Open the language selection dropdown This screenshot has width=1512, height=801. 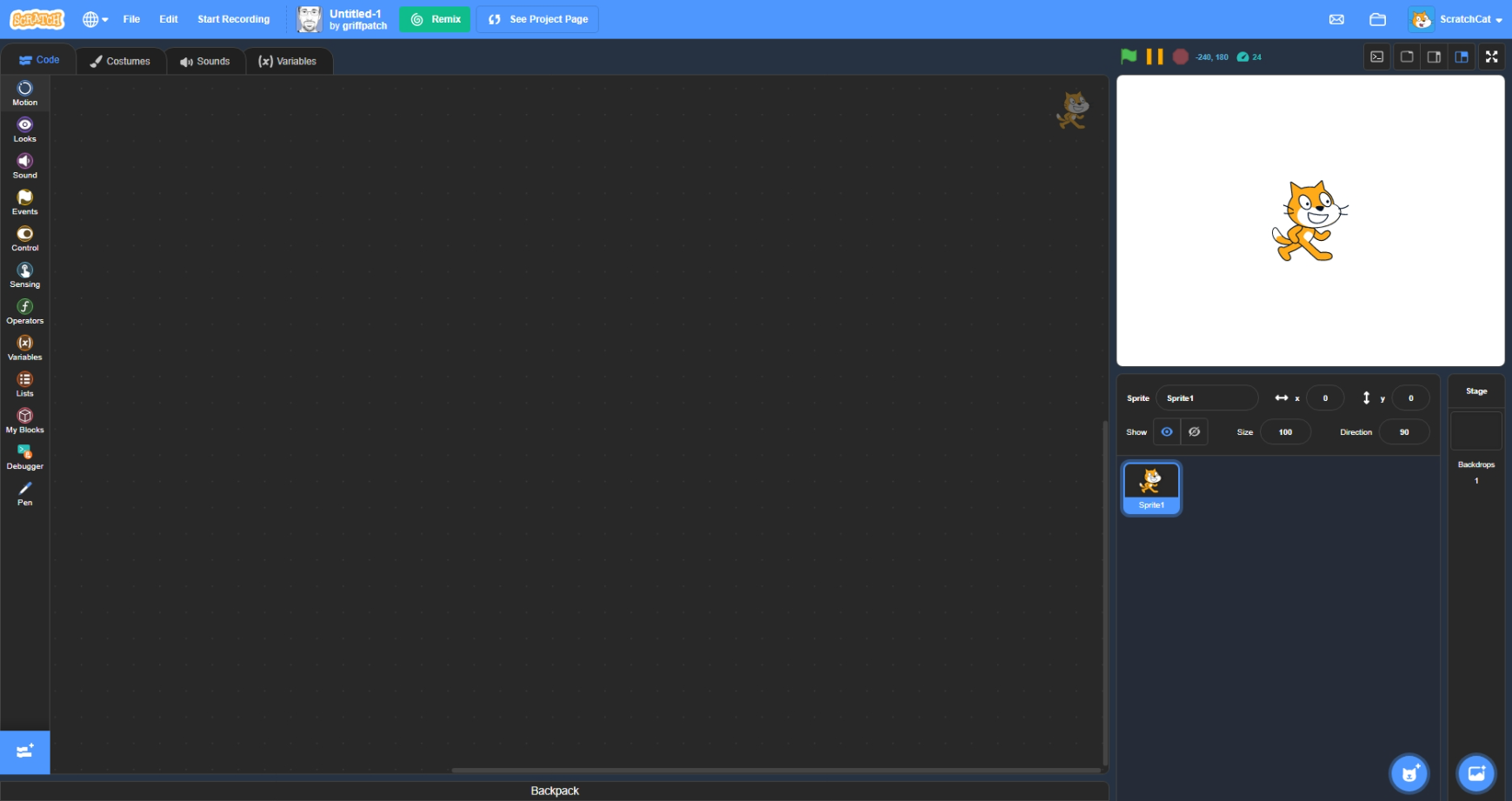[94, 19]
